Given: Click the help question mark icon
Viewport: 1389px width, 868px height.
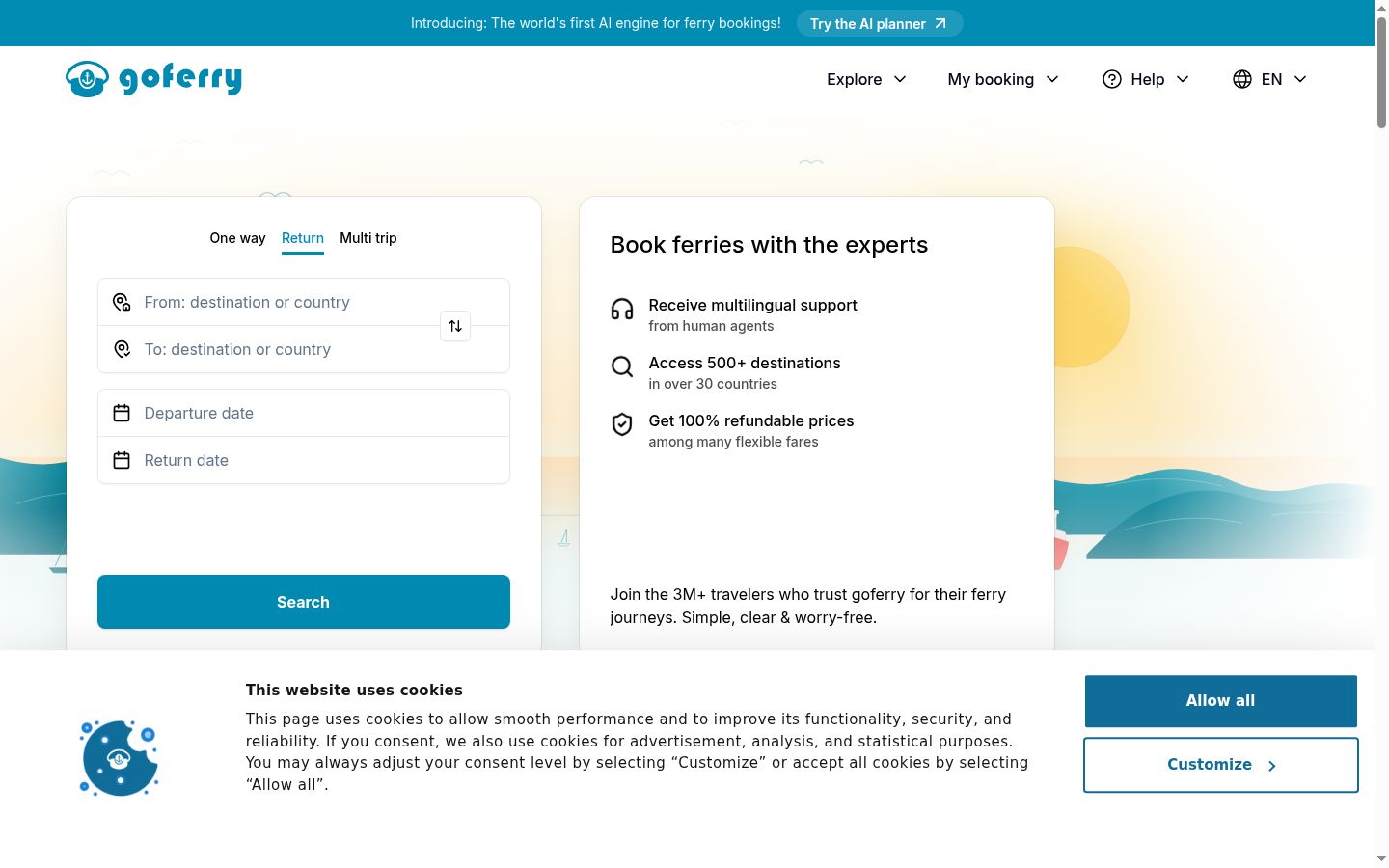Looking at the screenshot, I should (x=1112, y=79).
